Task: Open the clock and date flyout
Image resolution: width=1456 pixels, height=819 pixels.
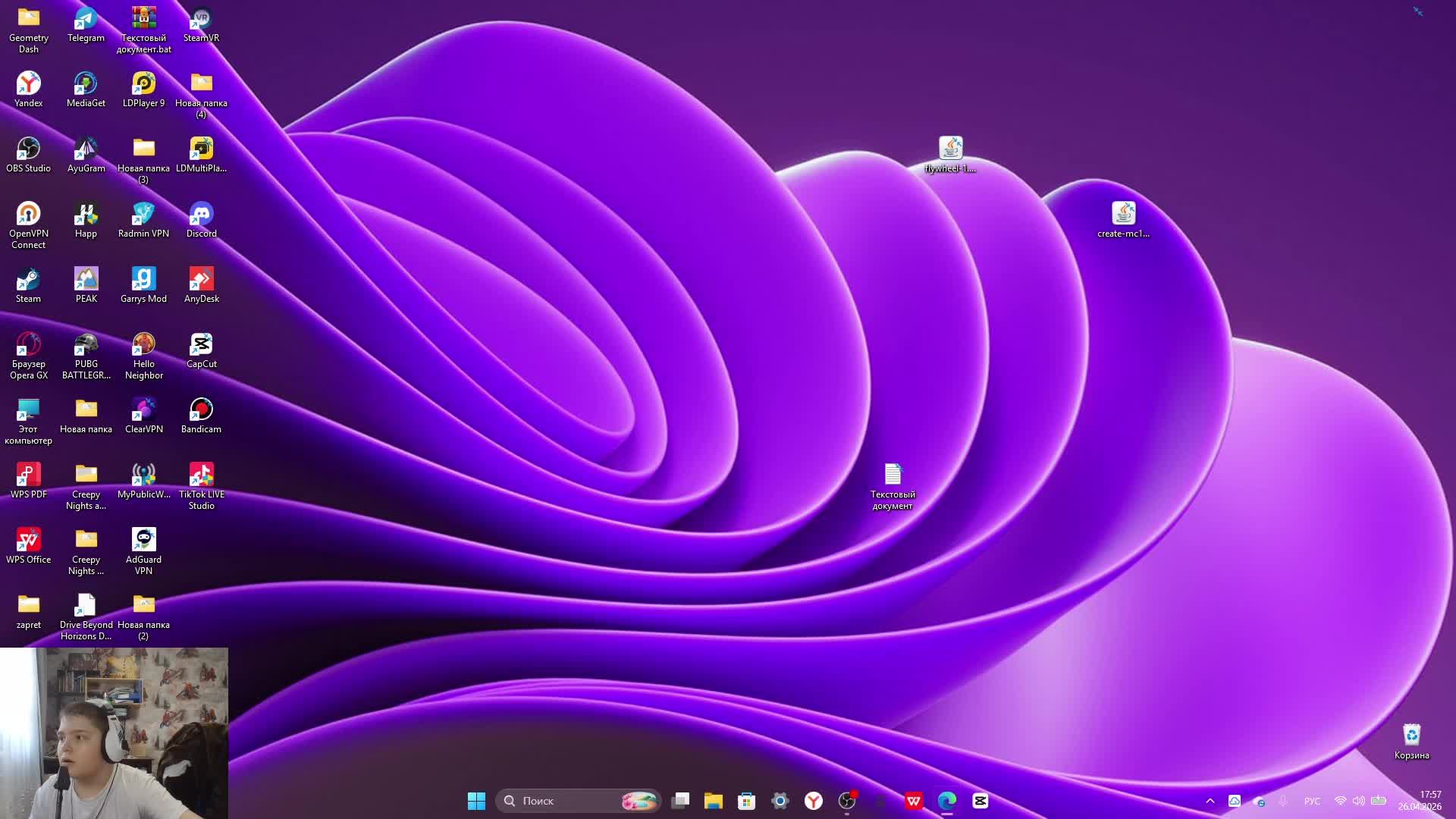Action: coord(1420,801)
